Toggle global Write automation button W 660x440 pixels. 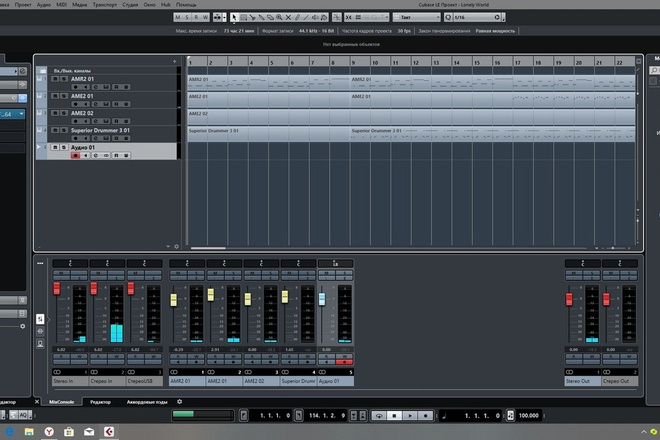point(205,17)
